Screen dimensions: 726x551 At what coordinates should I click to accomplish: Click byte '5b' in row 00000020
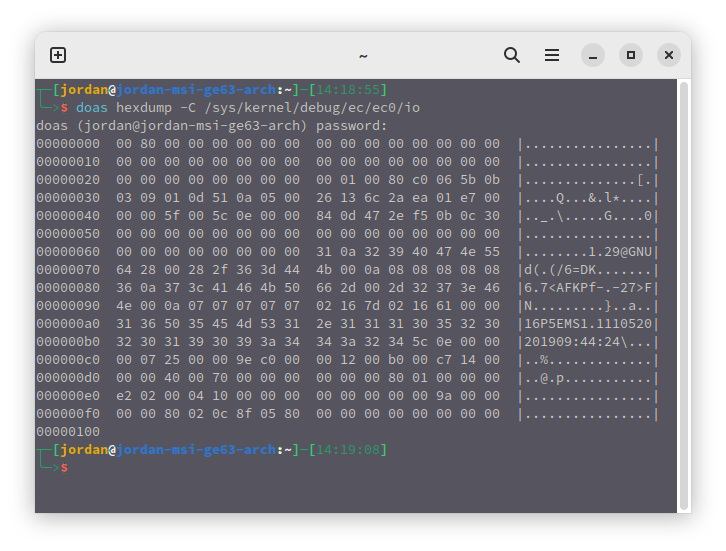click(x=468, y=180)
